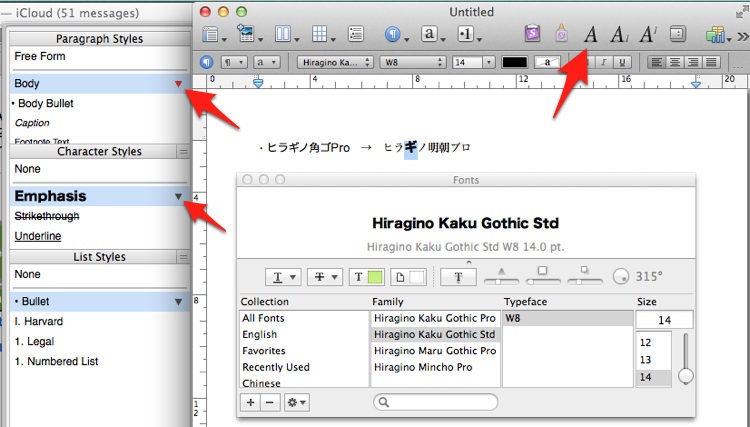The height and width of the screenshot is (427, 750).
Task: Select Favorites in the font Collection list
Action: pyautogui.click(x=264, y=351)
